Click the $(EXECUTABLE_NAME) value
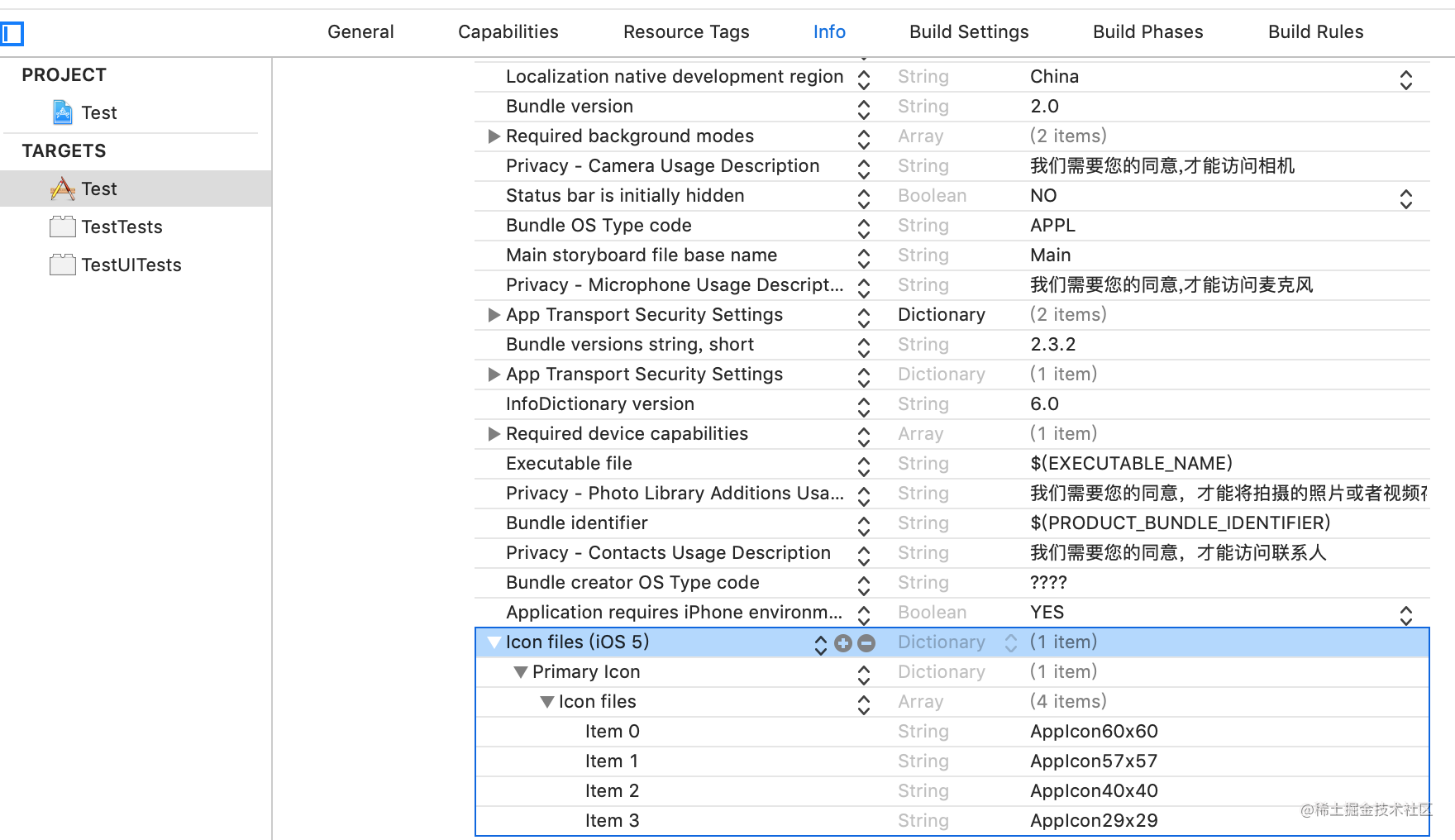The image size is (1455, 840). click(1131, 463)
